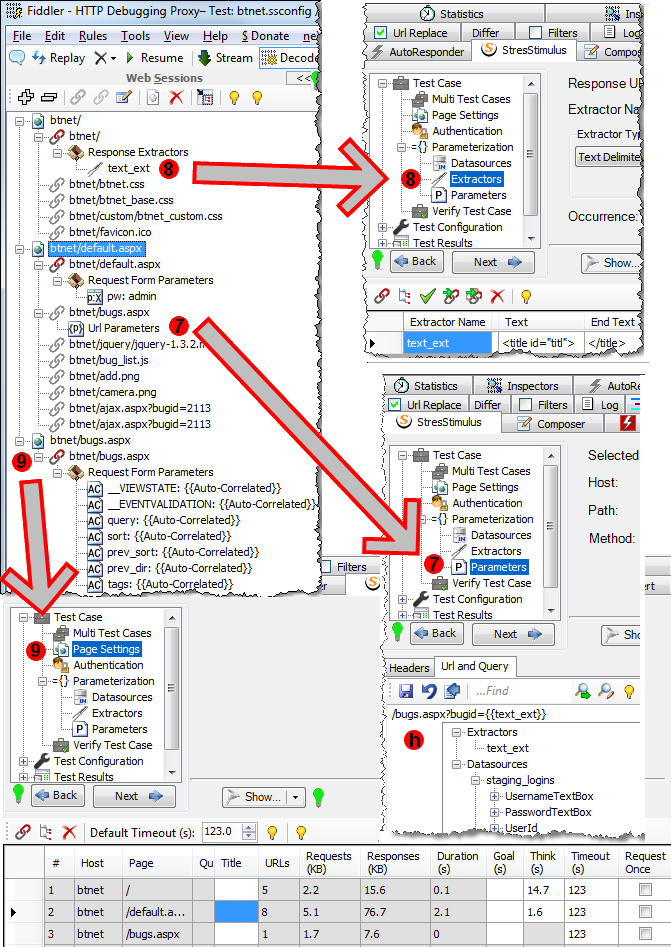
Task: Click the tree-view list icon in Web Sessions toolbar
Action: coord(205,97)
